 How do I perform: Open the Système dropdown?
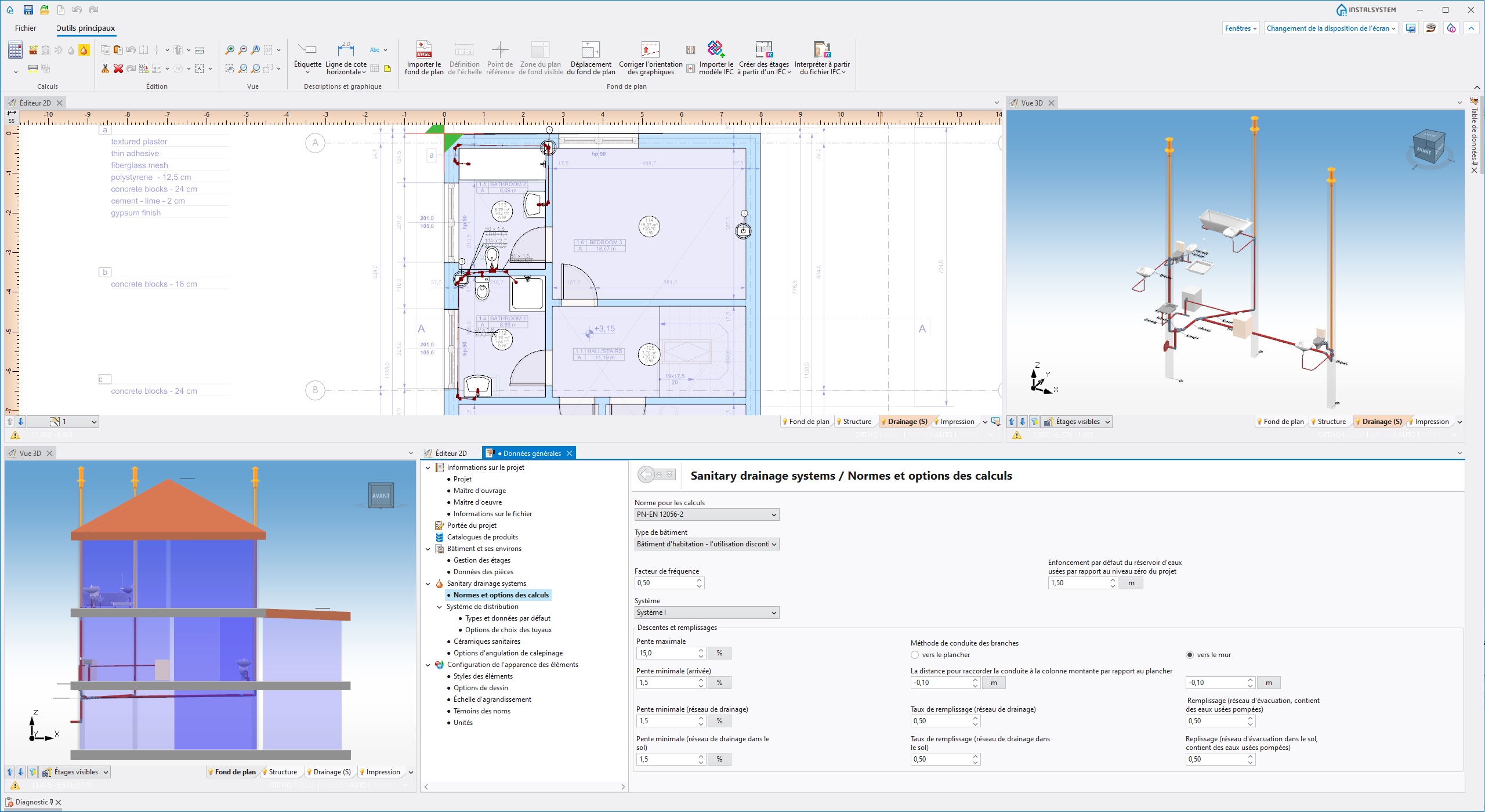707,612
